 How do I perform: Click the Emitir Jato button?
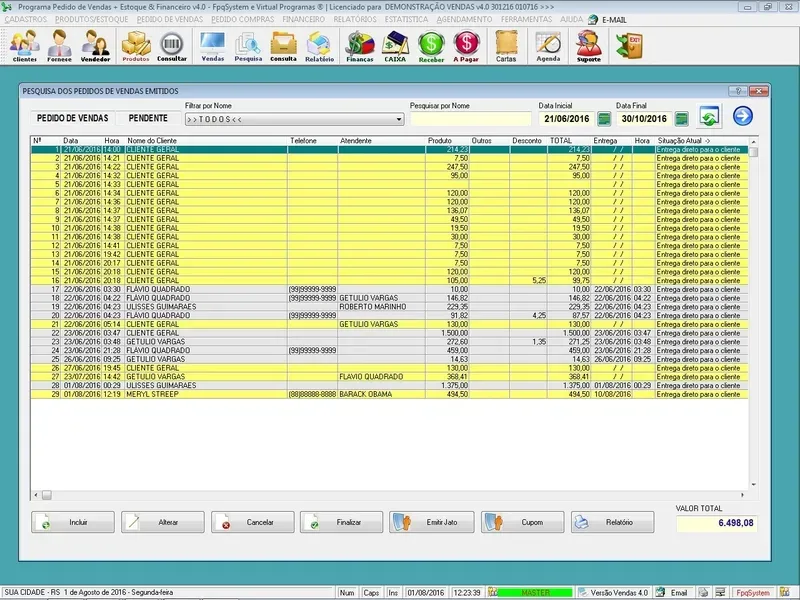(x=430, y=522)
